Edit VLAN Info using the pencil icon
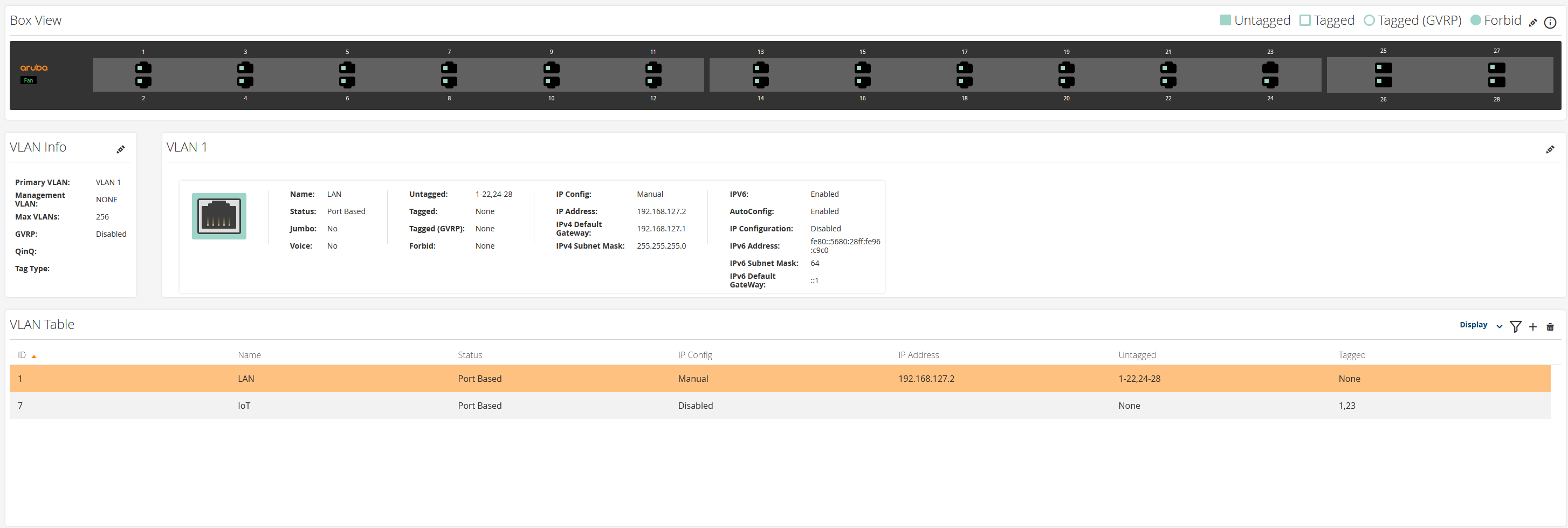1568x528 pixels. click(x=121, y=149)
